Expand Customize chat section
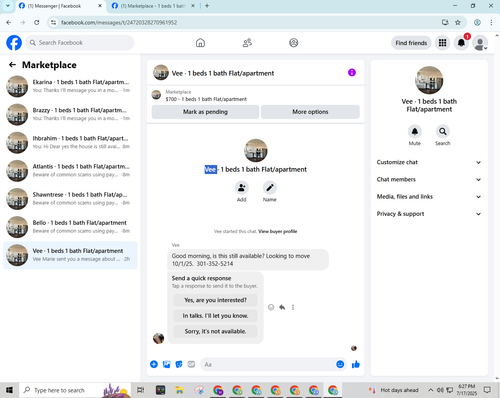This screenshot has height=398, width=500. coord(429,162)
